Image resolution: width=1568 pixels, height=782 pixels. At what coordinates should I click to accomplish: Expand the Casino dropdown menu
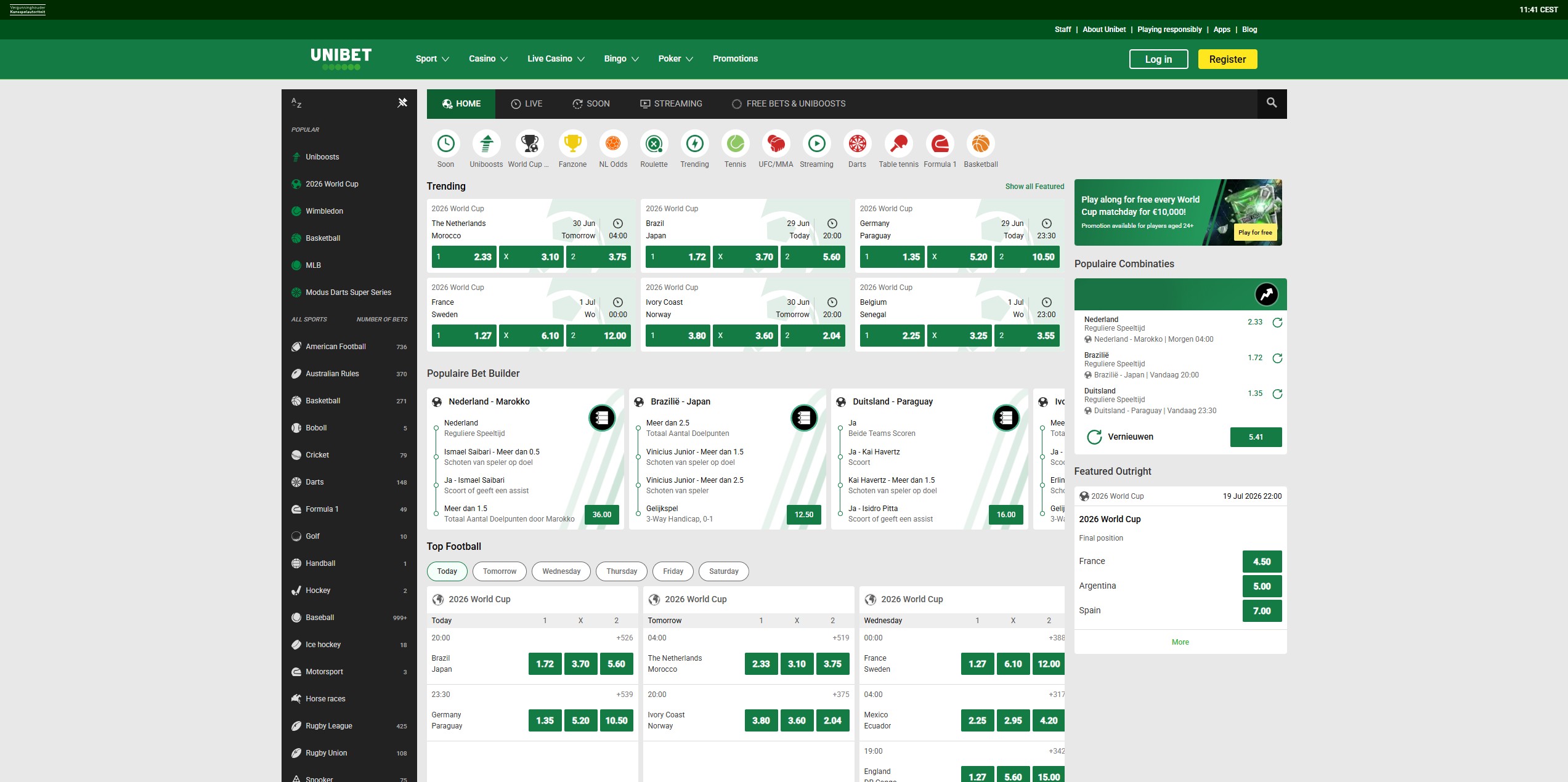[488, 58]
